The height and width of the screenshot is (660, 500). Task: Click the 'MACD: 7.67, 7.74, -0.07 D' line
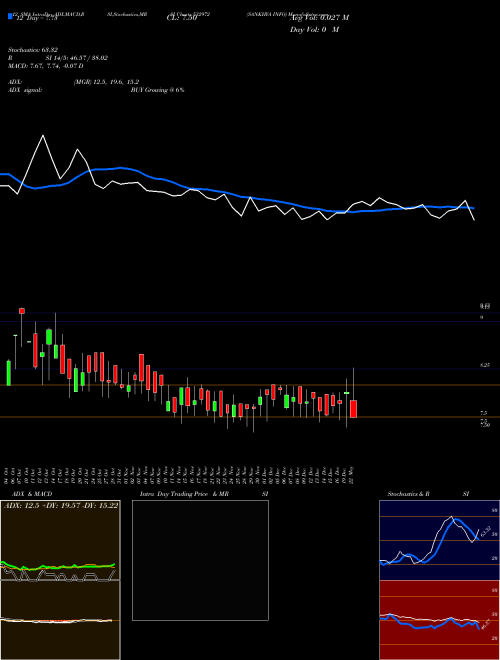click(x=45, y=66)
